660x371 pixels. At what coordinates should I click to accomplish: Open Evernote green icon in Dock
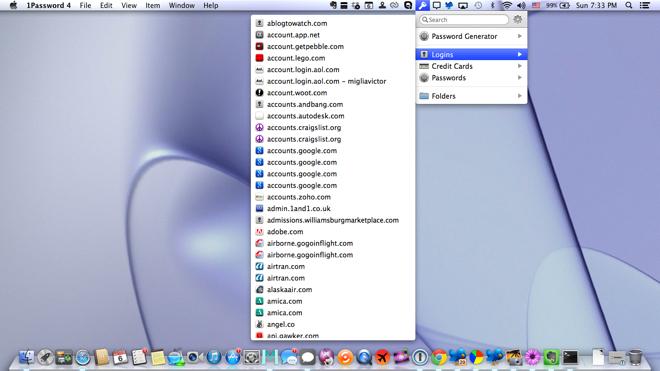point(551,358)
